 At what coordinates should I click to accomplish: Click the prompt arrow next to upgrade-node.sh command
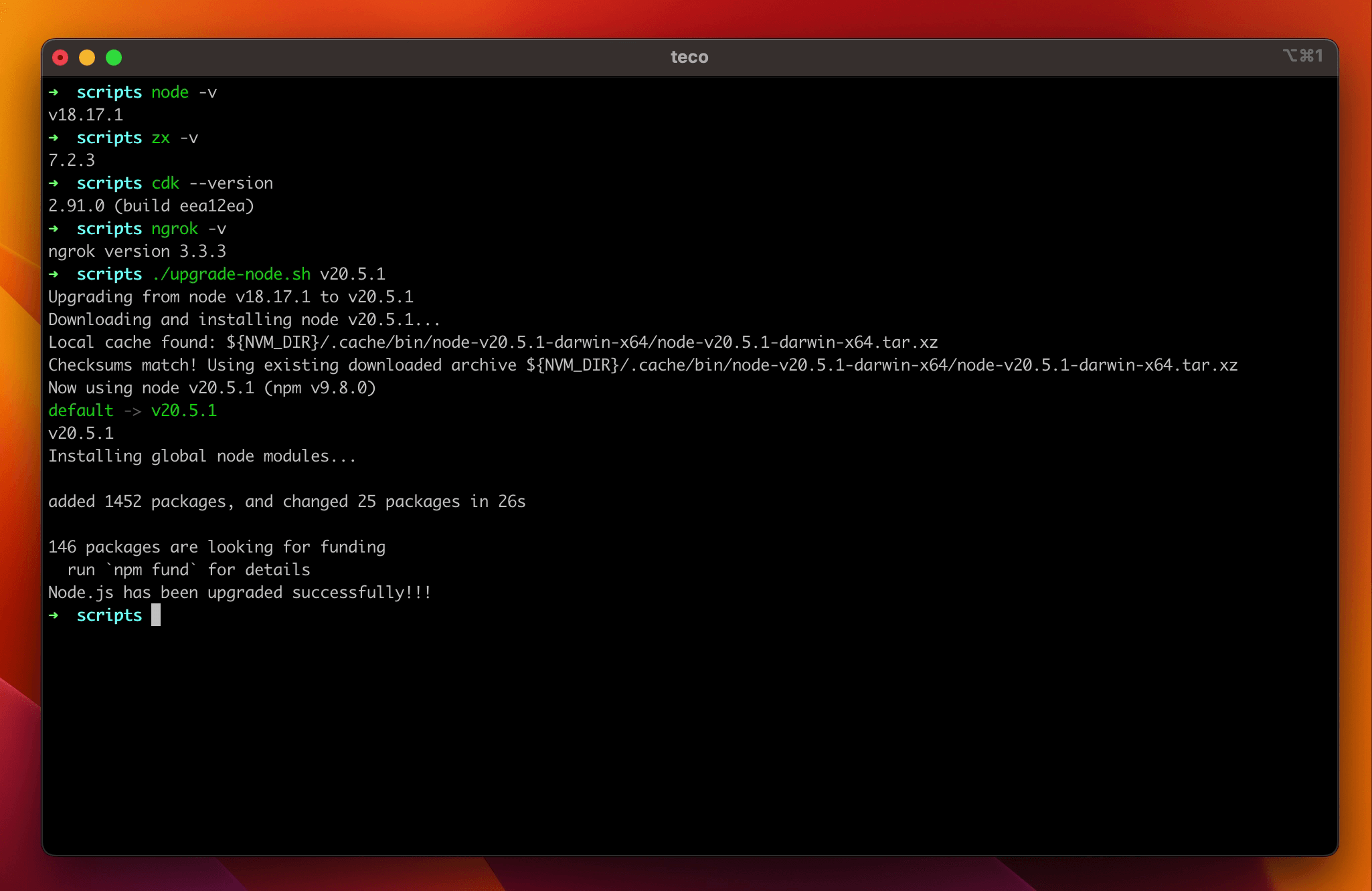coord(54,275)
